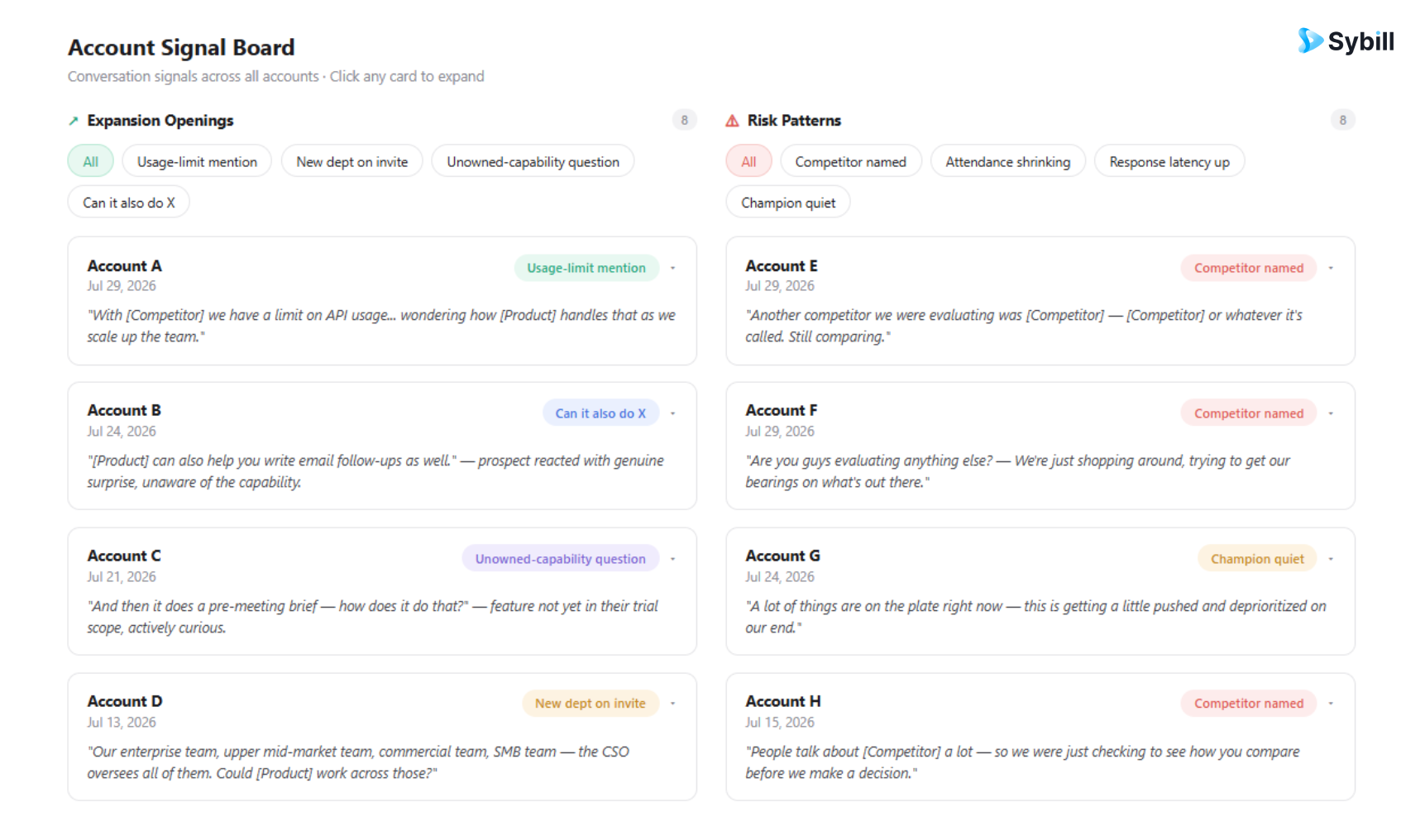Expand the Account G card chevron
Screen dimensions: 1425x840
(1331, 559)
